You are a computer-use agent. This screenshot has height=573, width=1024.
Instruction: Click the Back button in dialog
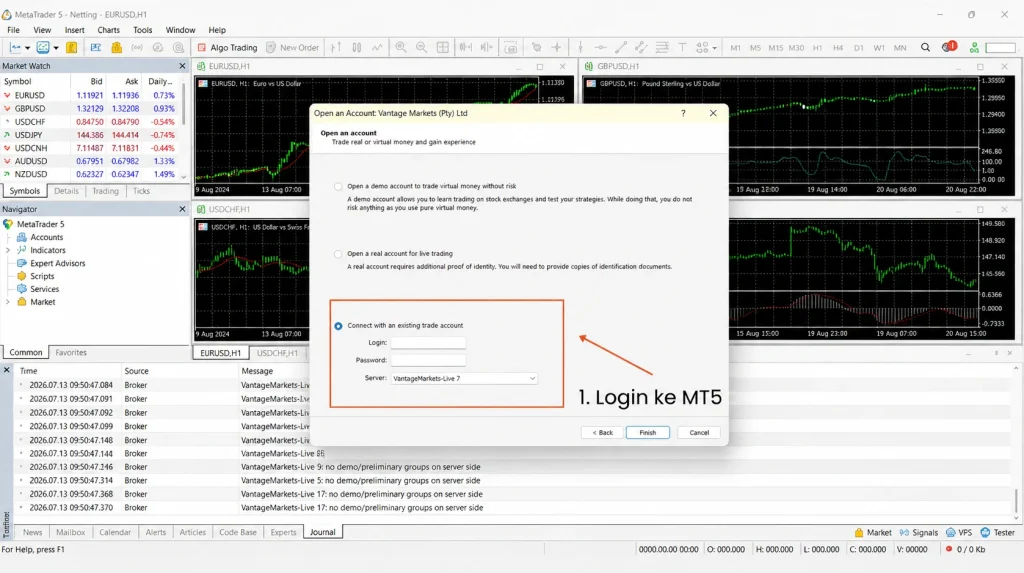coord(602,433)
